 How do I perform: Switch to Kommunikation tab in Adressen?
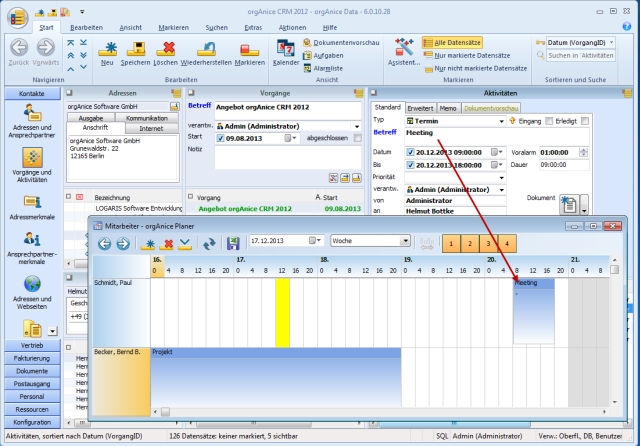(x=147, y=118)
